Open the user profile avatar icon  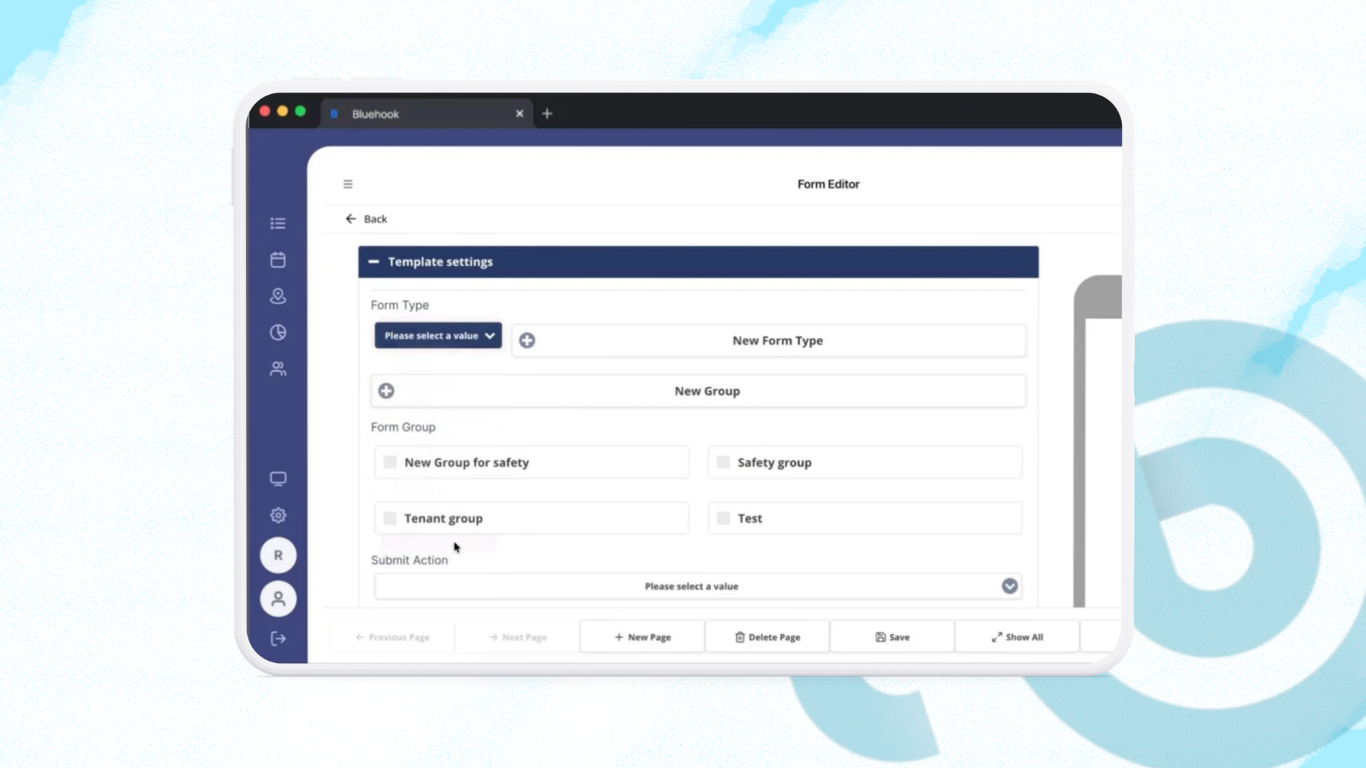(278, 599)
